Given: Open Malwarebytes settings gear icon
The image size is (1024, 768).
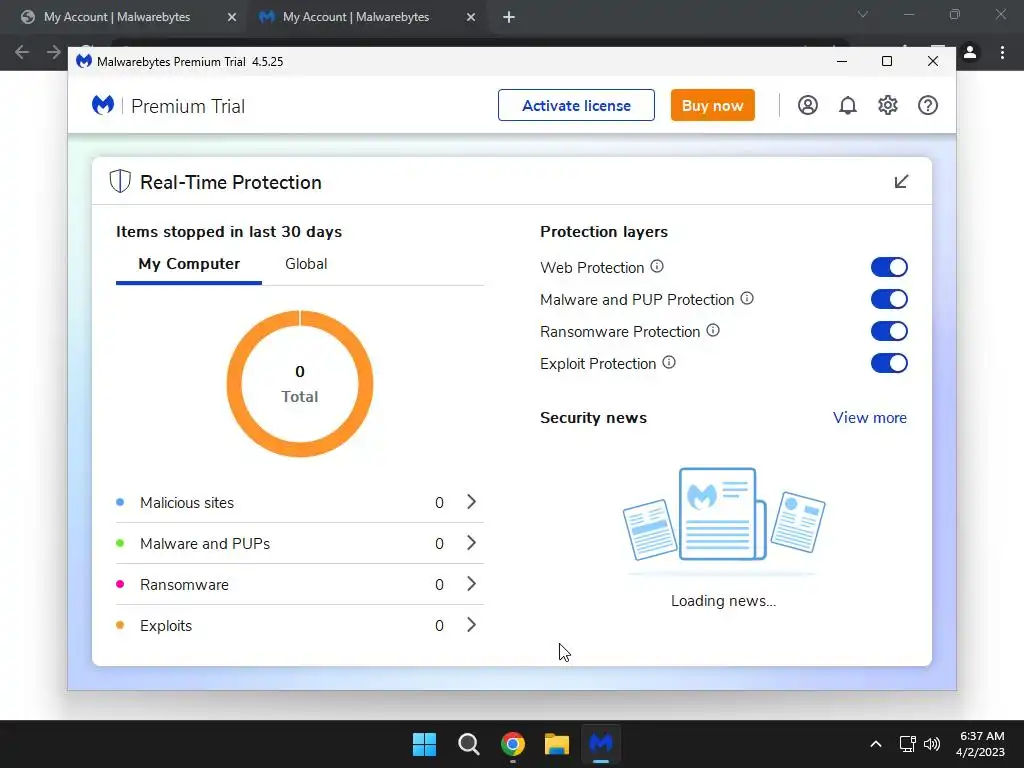Looking at the screenshot, I should click(x=888, y=105).
